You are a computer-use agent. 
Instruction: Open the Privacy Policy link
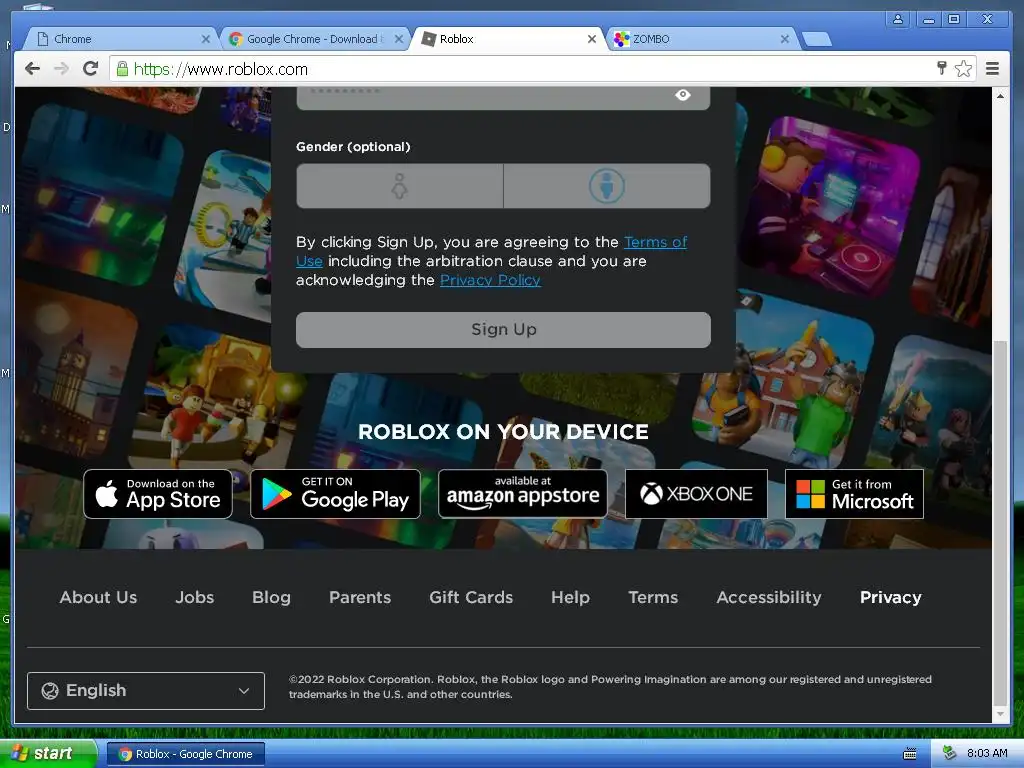coord(490,280)
